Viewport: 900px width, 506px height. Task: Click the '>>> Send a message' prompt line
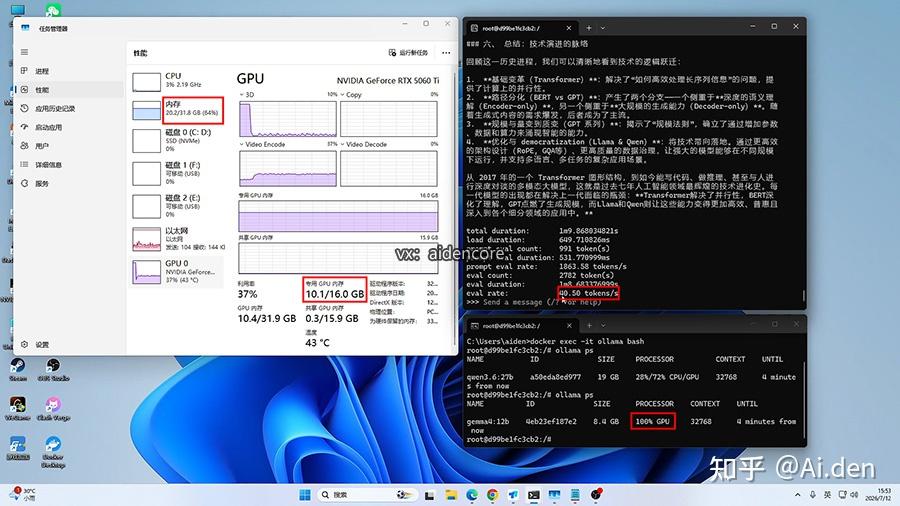tap(534, 302)
